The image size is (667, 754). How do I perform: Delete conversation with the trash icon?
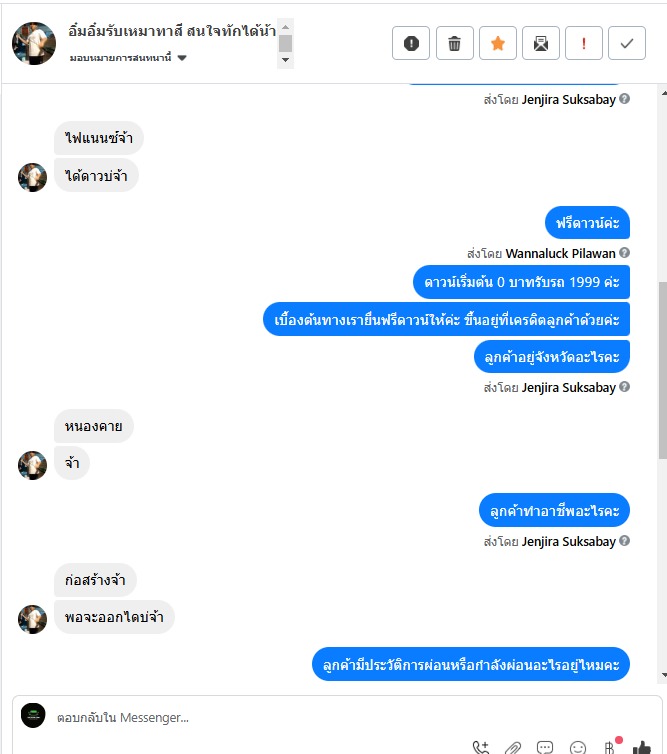[454, 43]
